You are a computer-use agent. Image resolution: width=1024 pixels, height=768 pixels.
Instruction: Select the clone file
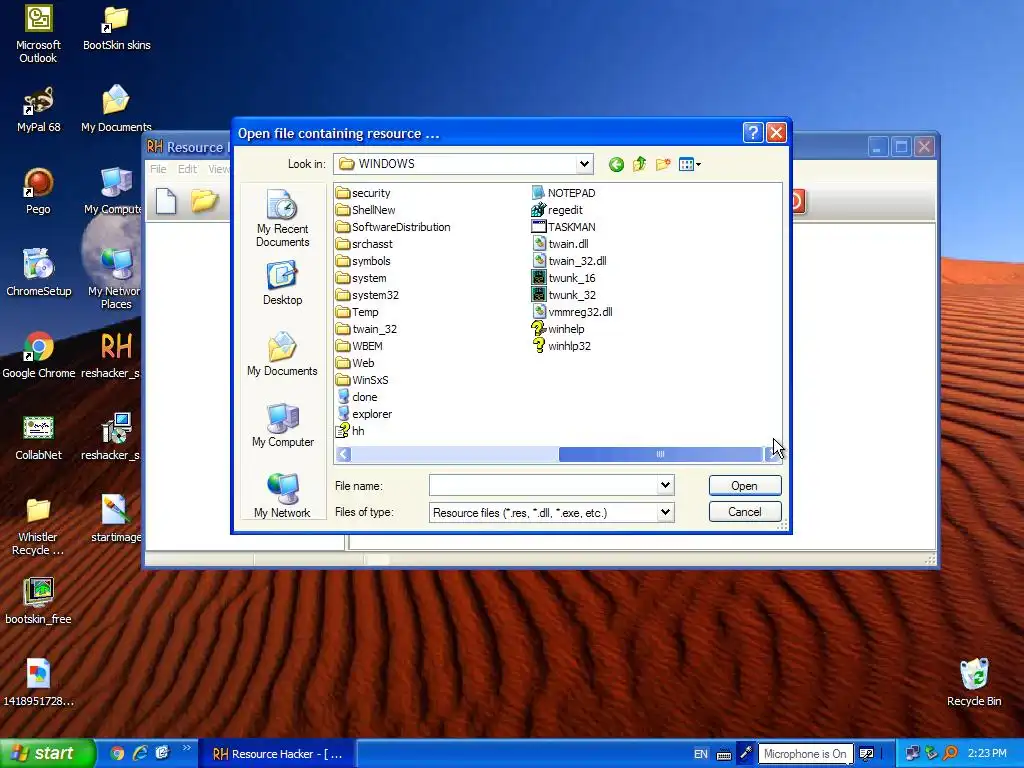[x=357, y=397]
